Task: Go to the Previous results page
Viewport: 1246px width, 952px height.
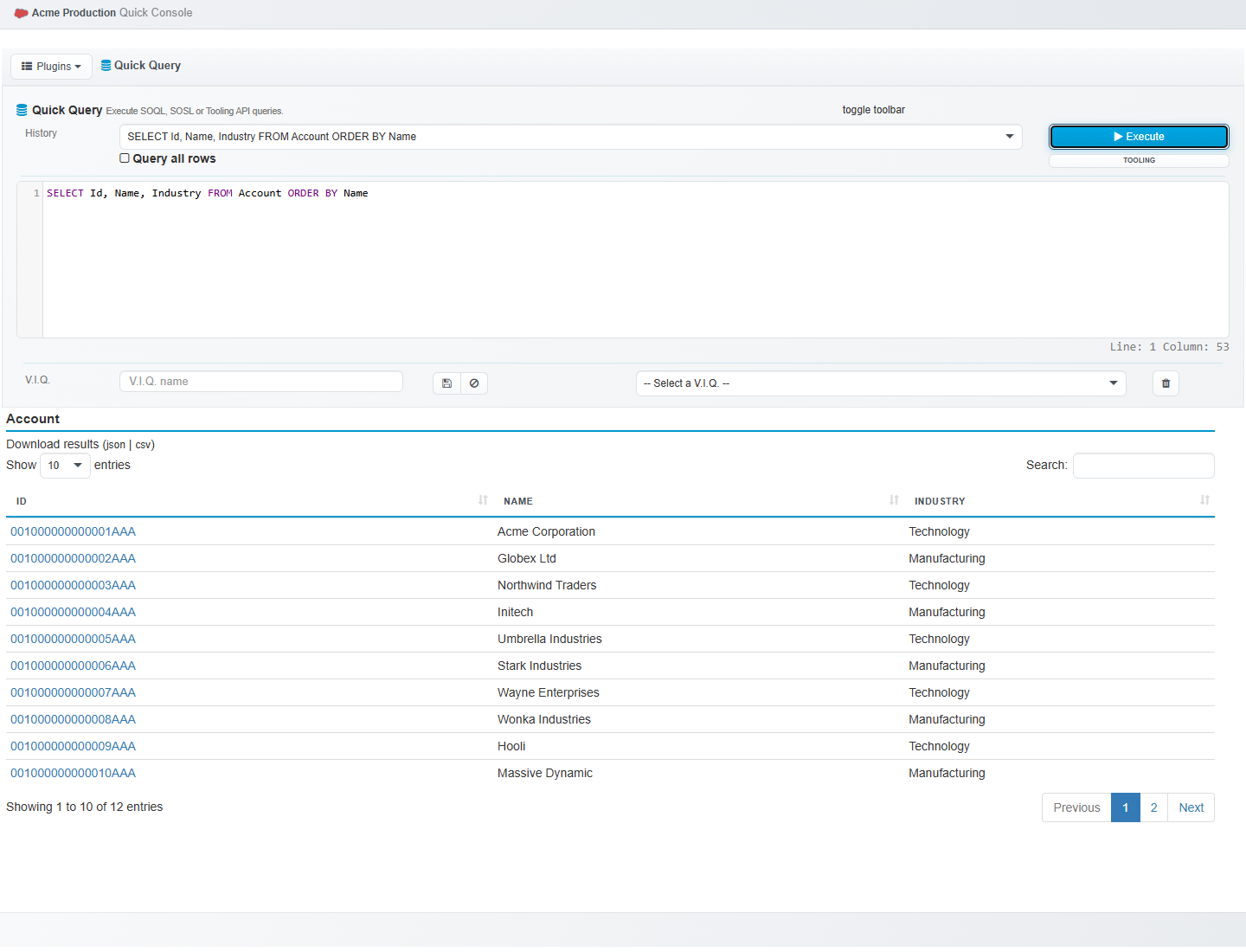Action: pos(1076,807)
